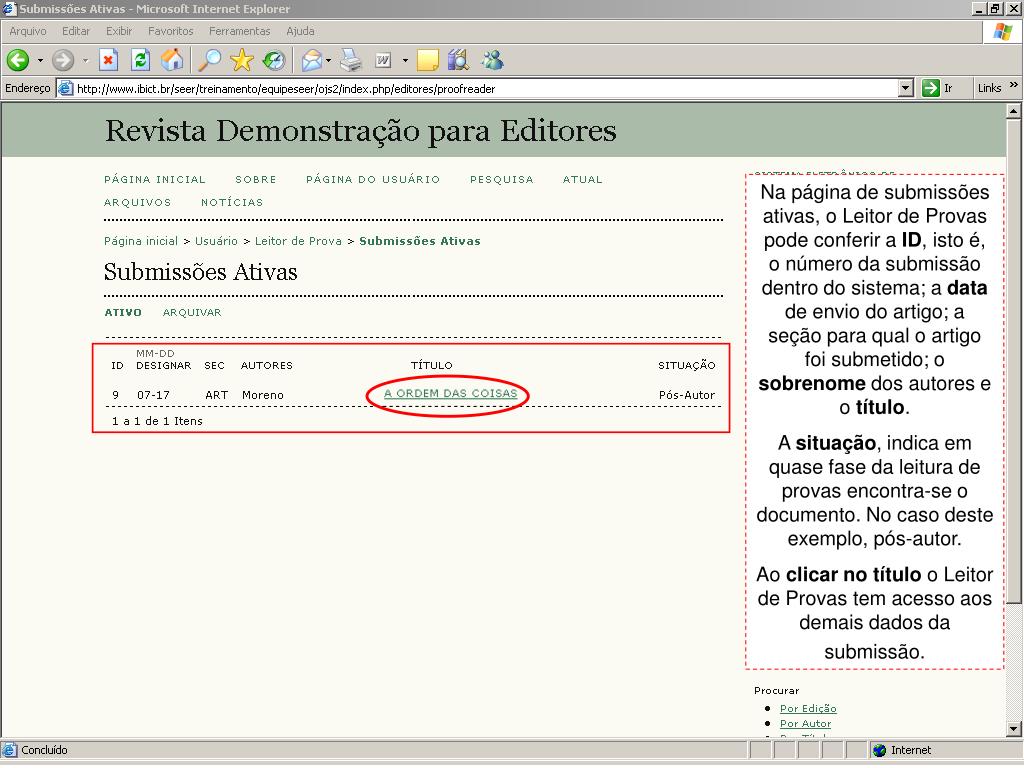Open Search with the magnifying glass icon
The image size is (1024, 768).
[210, 61]
